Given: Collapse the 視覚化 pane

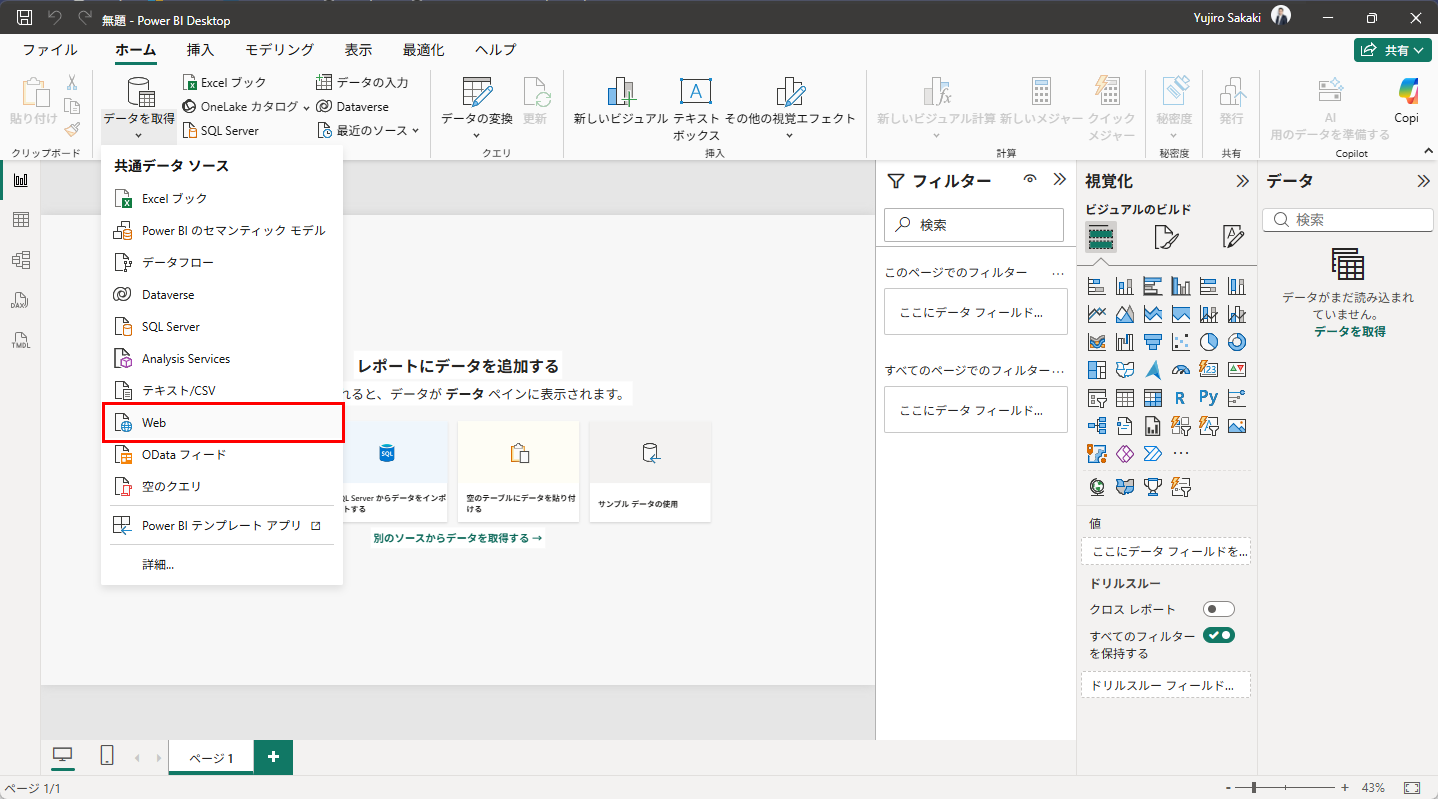Looking at the screenshot, I should [1242, 181].
